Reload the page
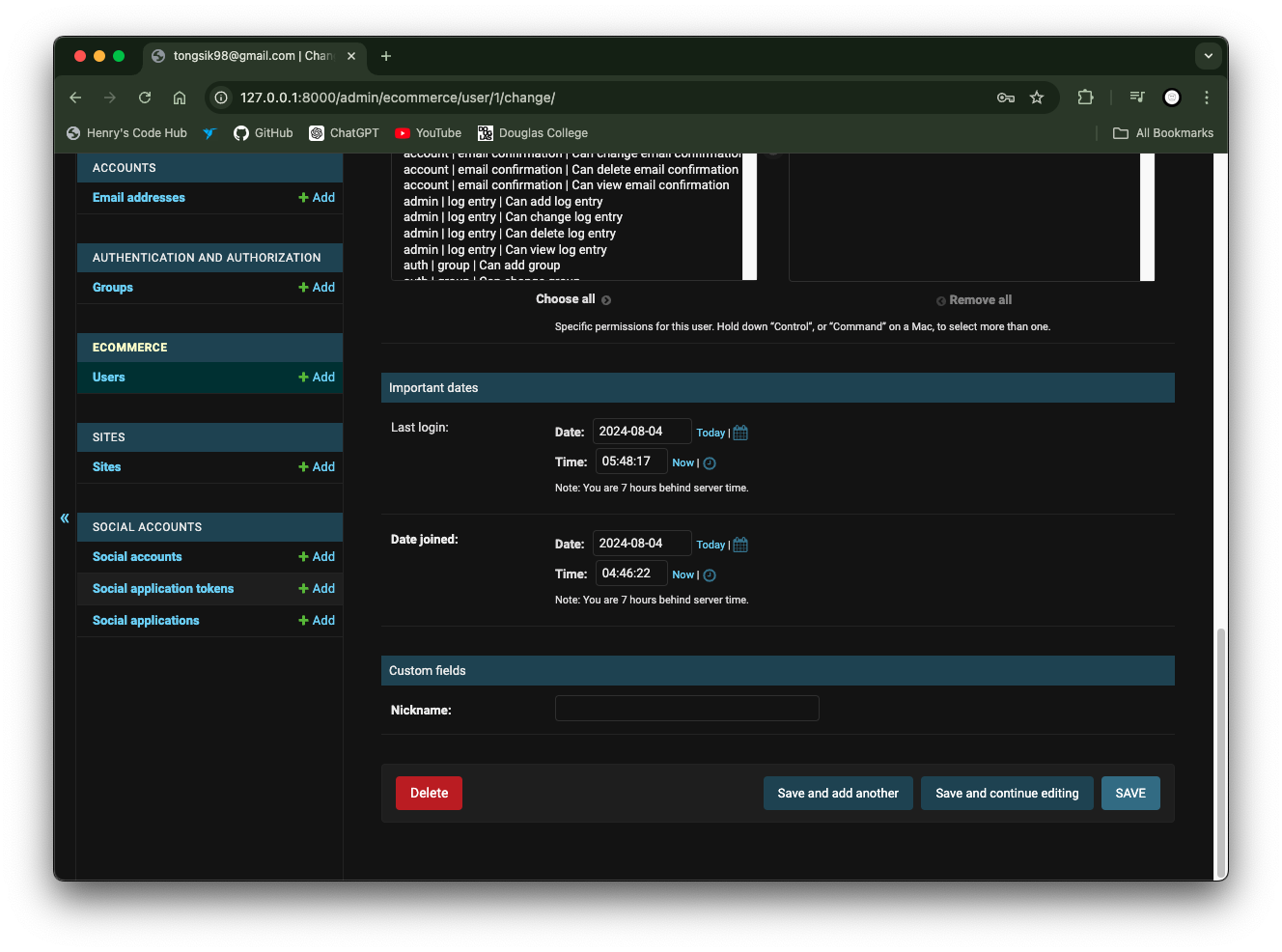 (x=145, y=98)
